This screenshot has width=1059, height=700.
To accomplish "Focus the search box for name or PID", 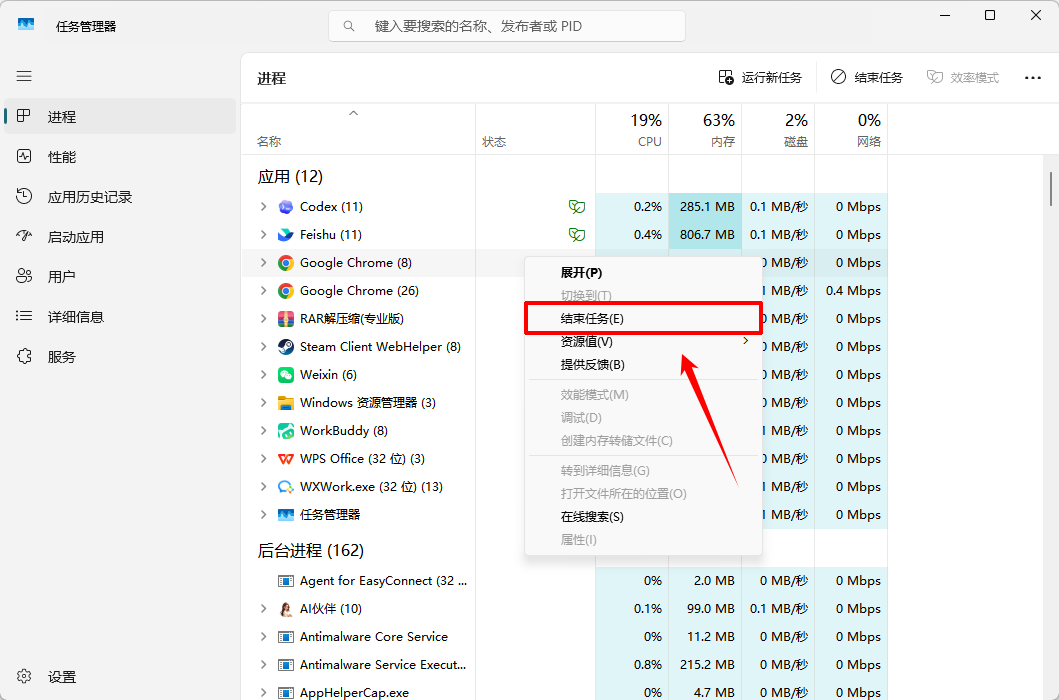I will coord(507,26).
